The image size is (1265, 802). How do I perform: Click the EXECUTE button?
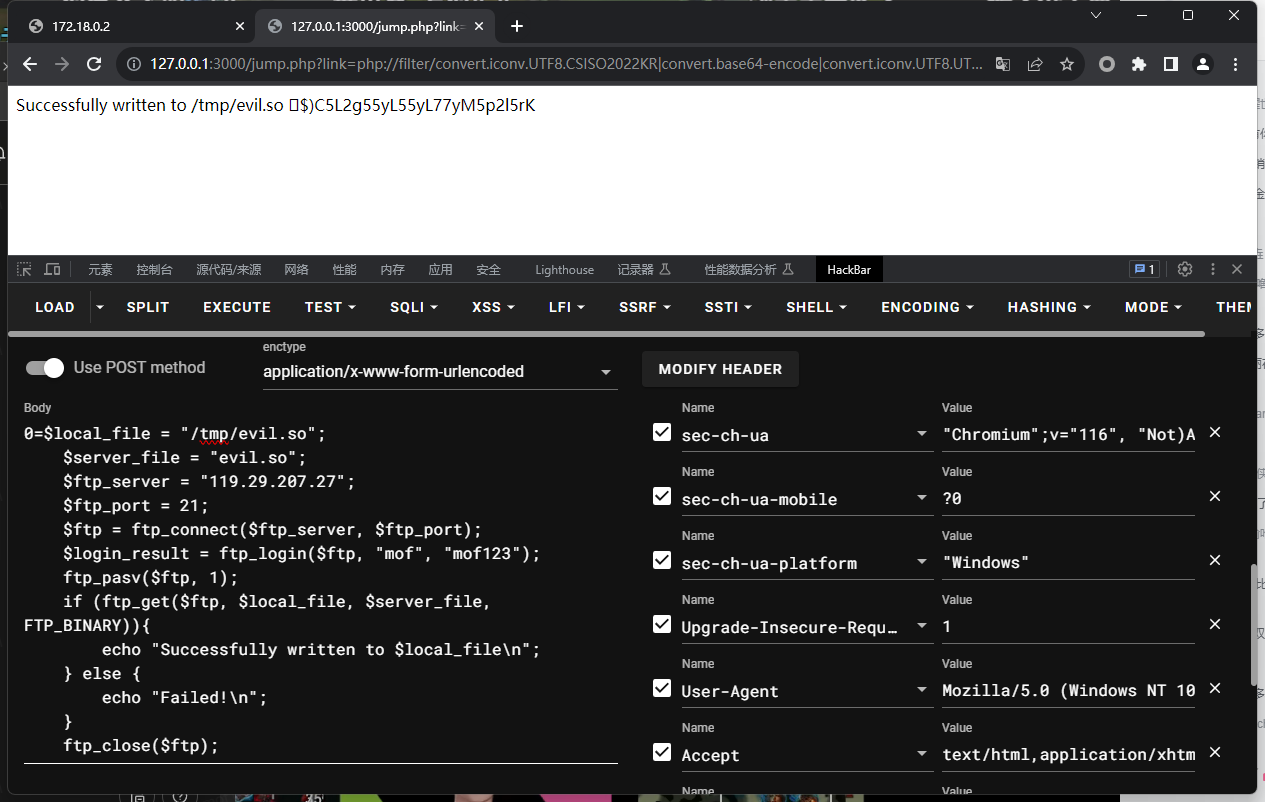point(237,307)
